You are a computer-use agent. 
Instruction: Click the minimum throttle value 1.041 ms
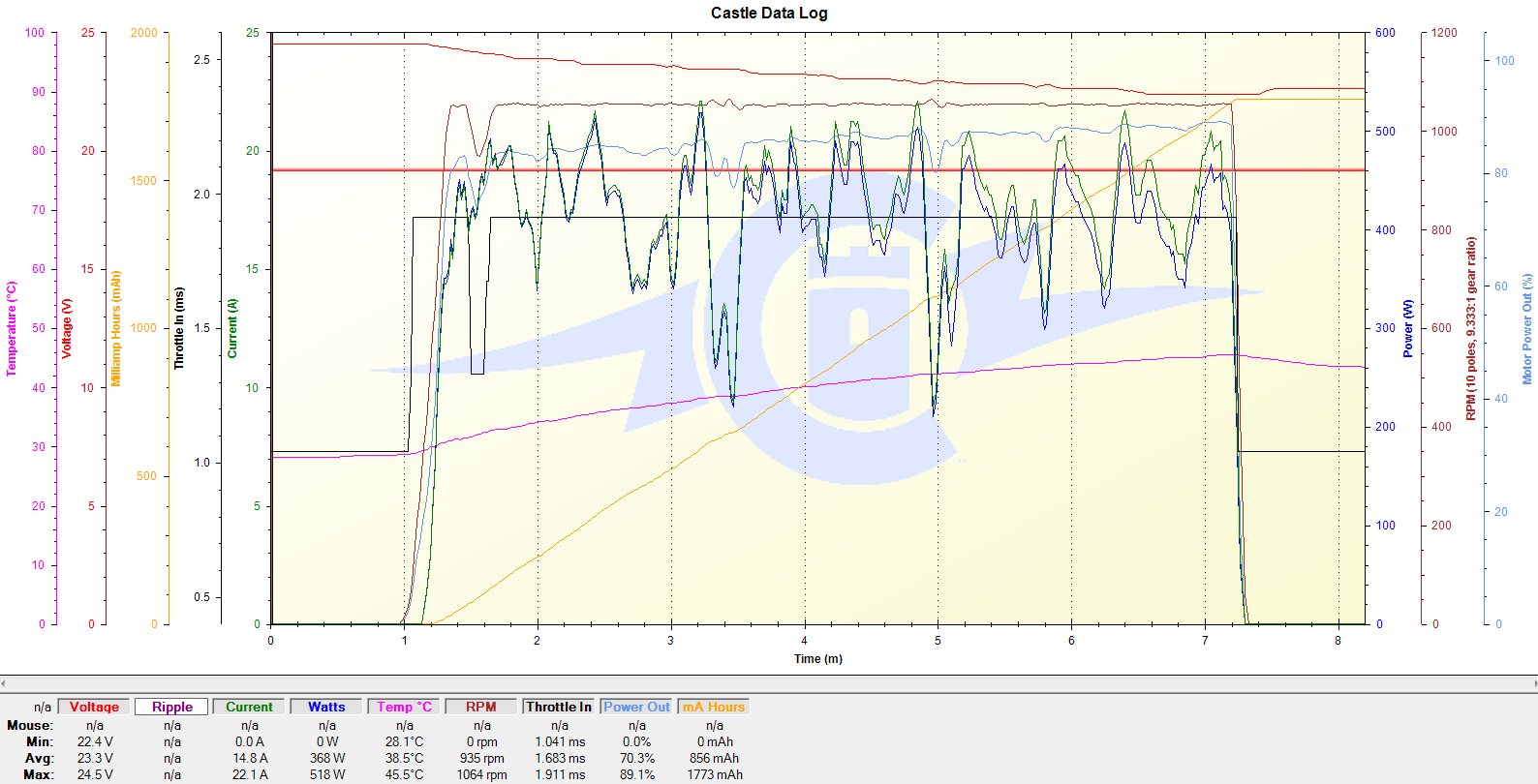click(560, 741)
